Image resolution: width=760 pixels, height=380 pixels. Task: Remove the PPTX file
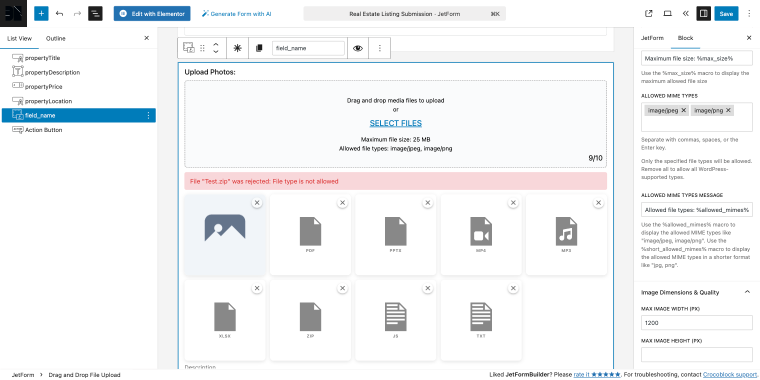pos(428,203)
